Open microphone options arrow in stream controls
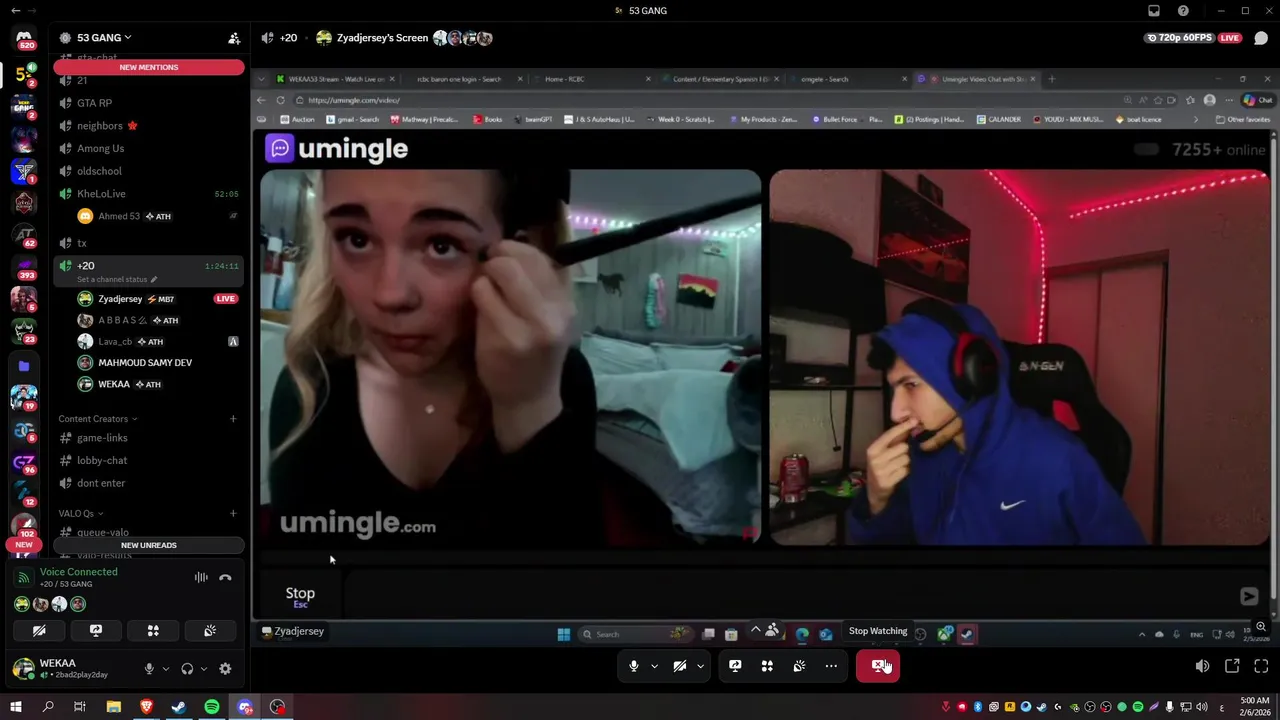Viewport: 1280px width, 720px height. [654, 666]
